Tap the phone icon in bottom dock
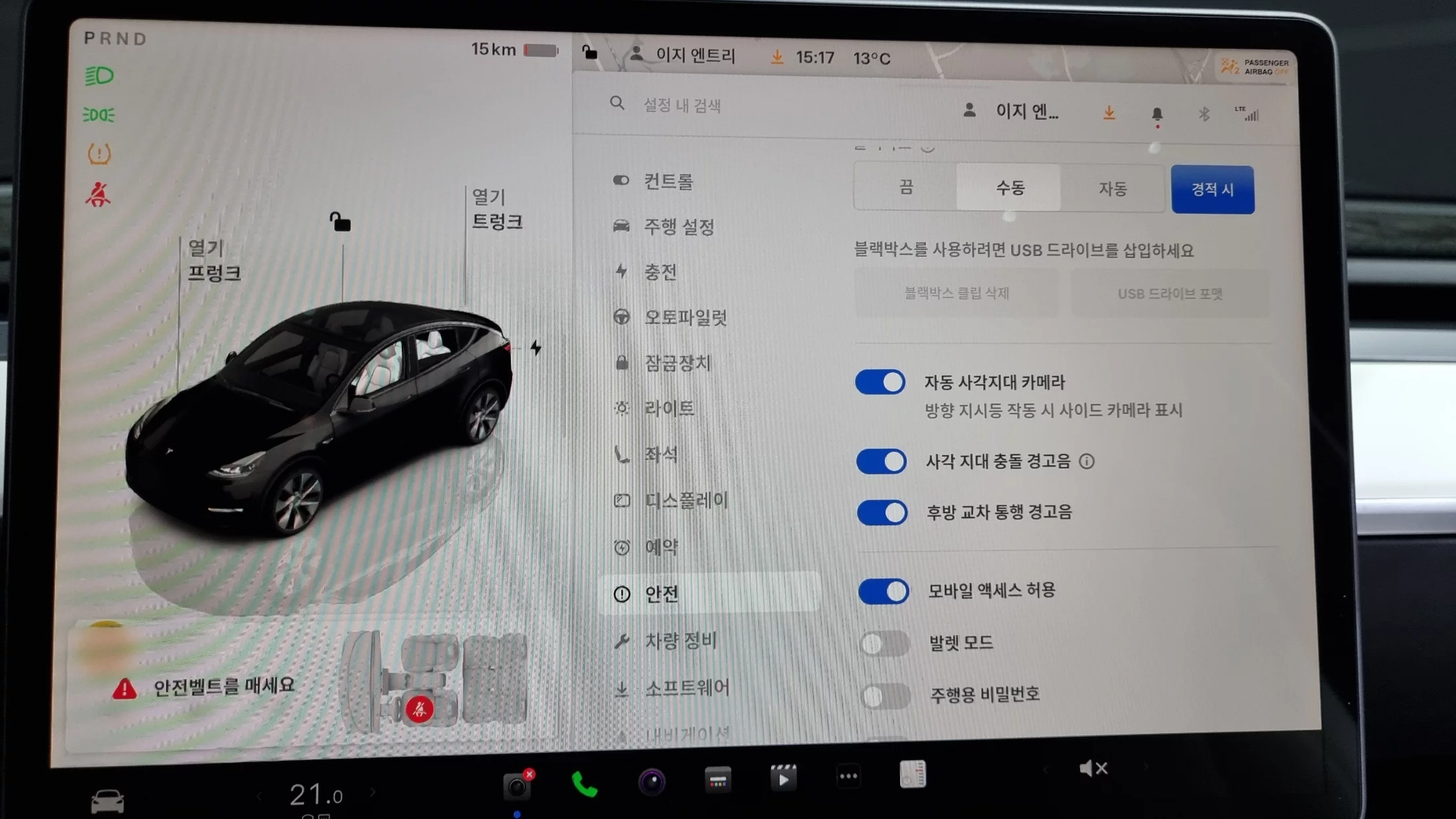This screenshot has height=819, width=1456. 584,785
